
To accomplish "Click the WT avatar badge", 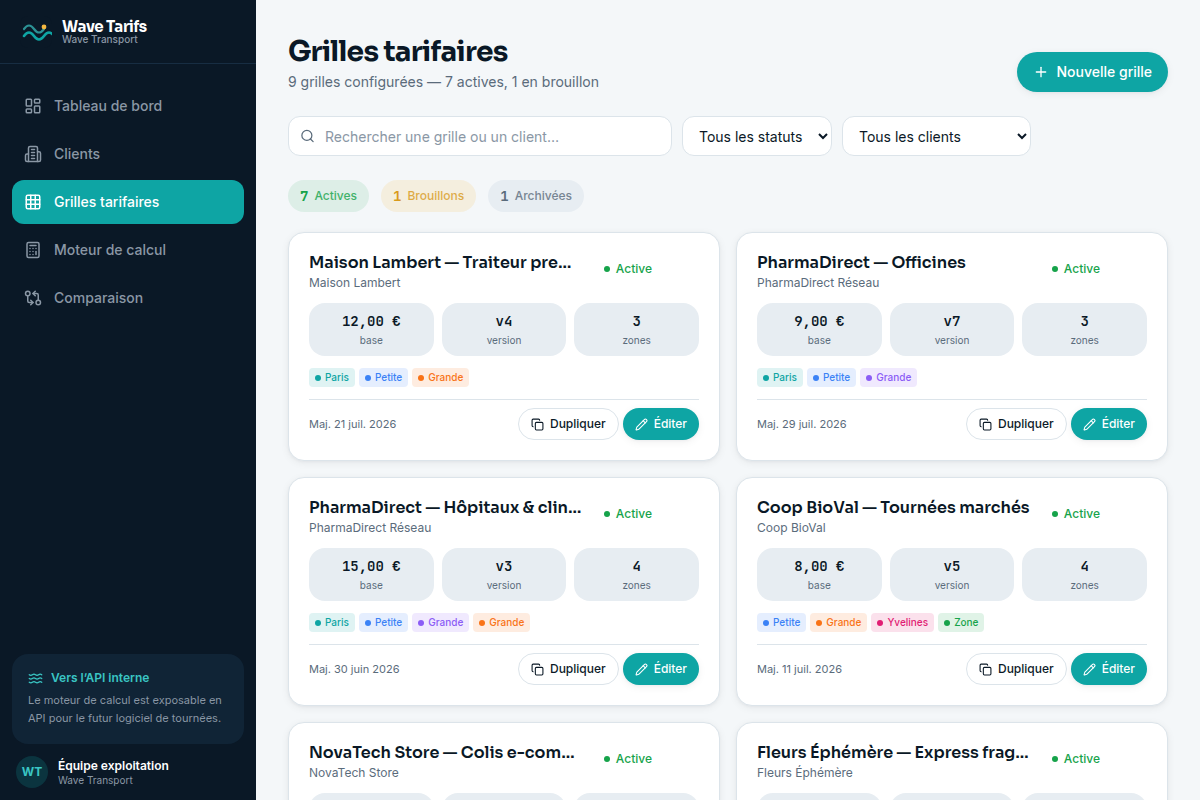I will [32, 772].
